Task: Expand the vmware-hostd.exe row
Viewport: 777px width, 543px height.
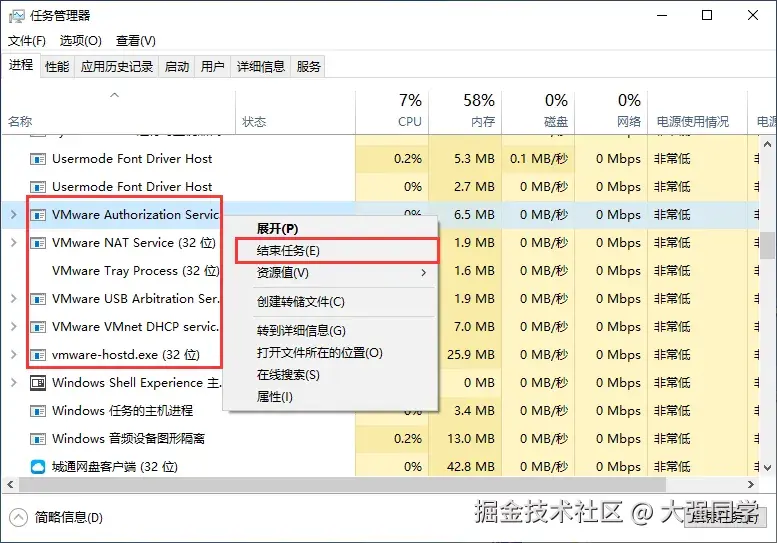Action: click(13, 355)
